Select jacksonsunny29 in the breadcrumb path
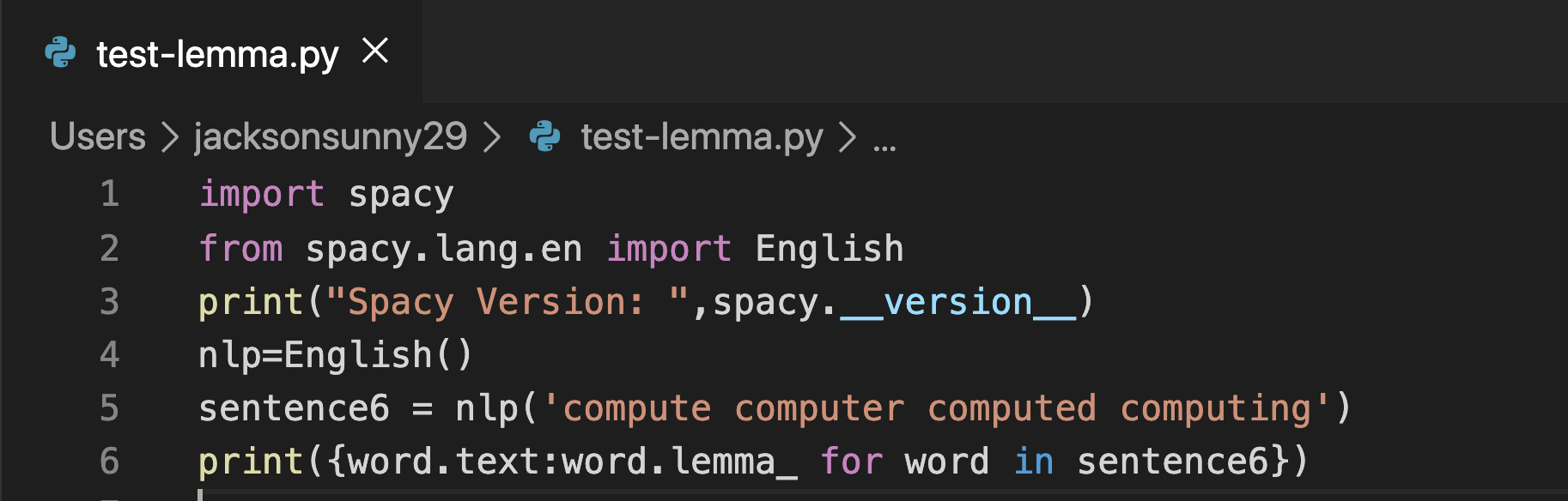 click(331, 136)
